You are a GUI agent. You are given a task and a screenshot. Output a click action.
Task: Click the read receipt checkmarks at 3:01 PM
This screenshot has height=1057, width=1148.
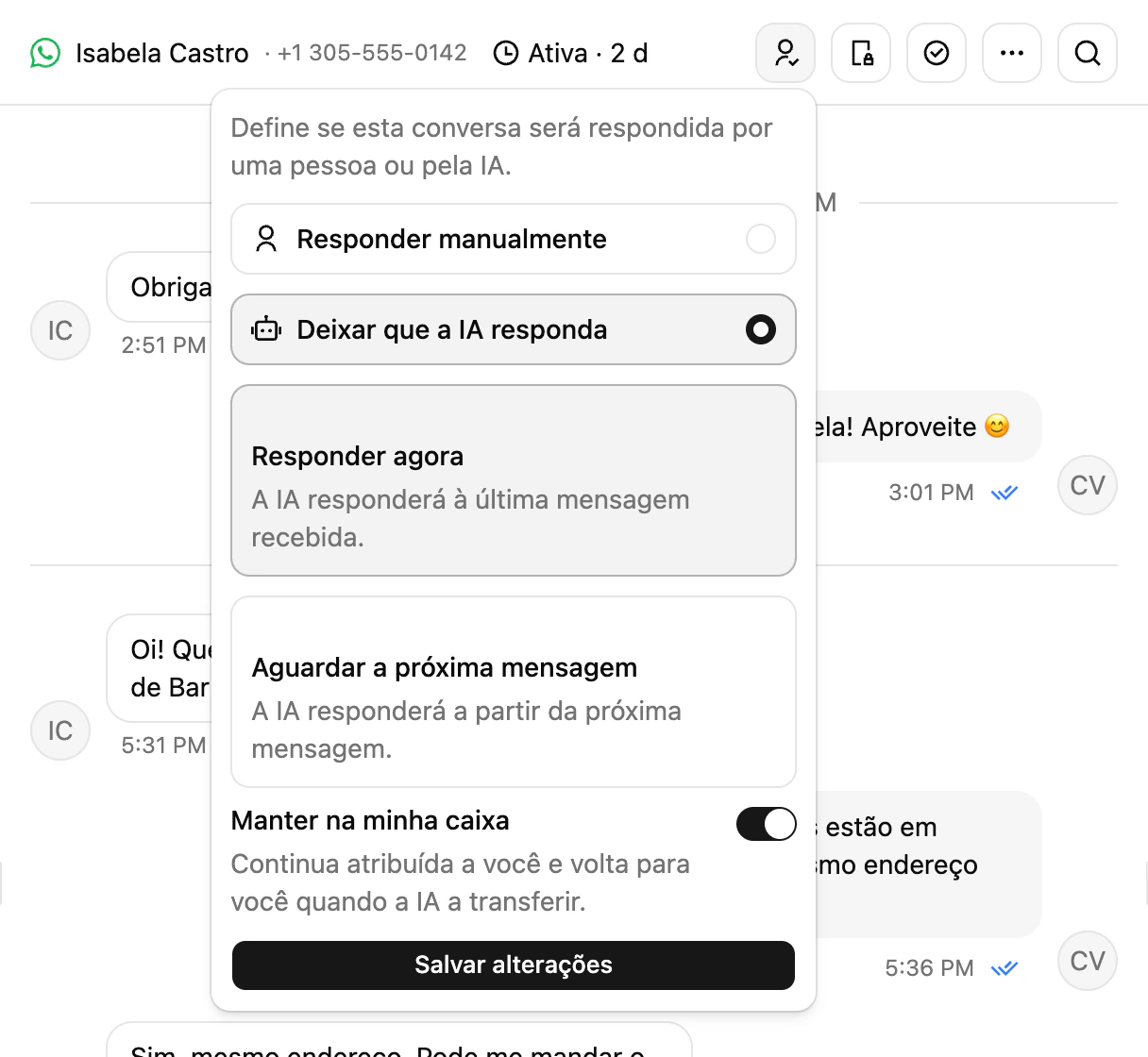pyautogui.click(x=1004, y=493)
